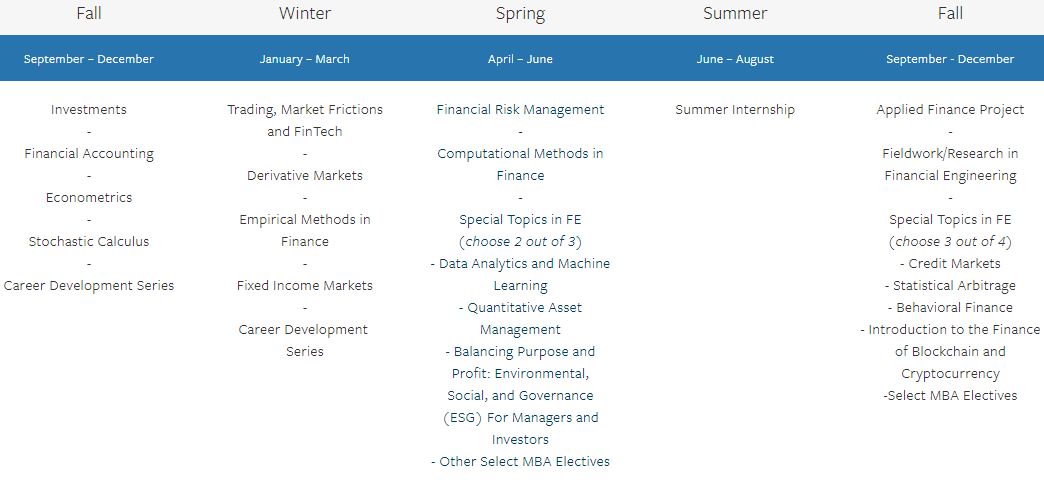1044x487 pixels.
Task: Open the Econometrics course
Action: click(x=89, y=197)
